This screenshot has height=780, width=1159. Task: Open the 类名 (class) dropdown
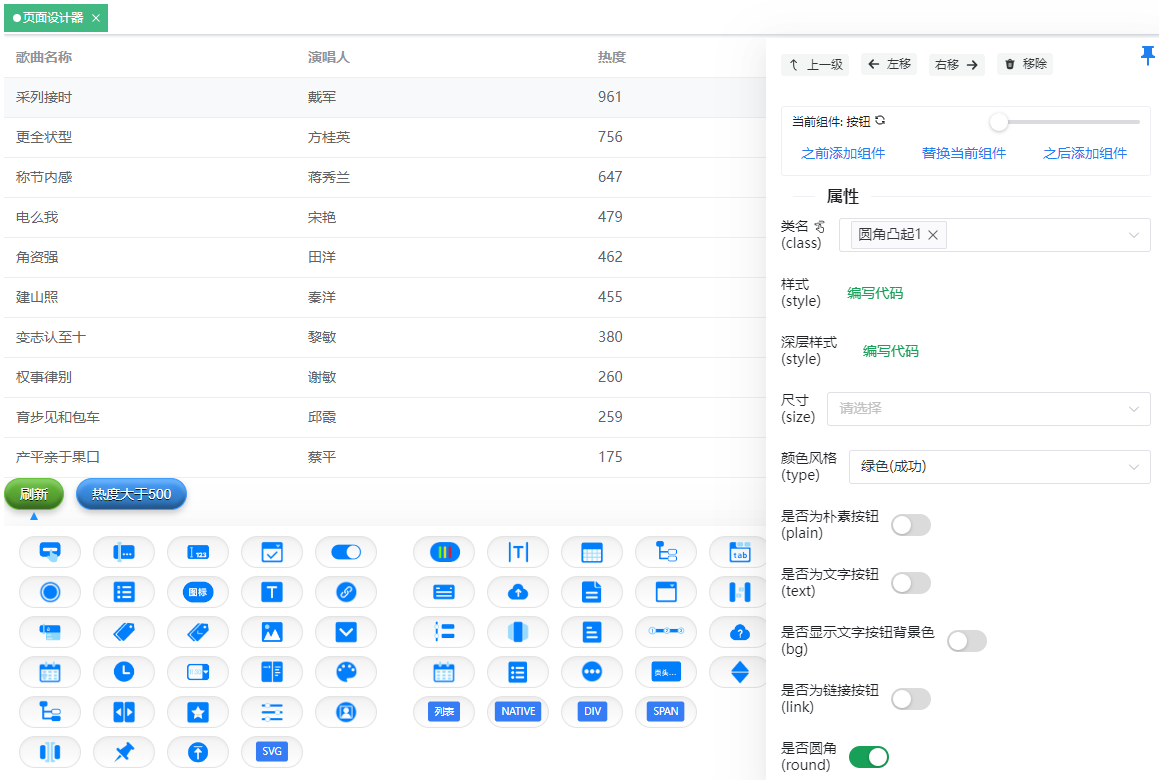(x=994, y=235)
